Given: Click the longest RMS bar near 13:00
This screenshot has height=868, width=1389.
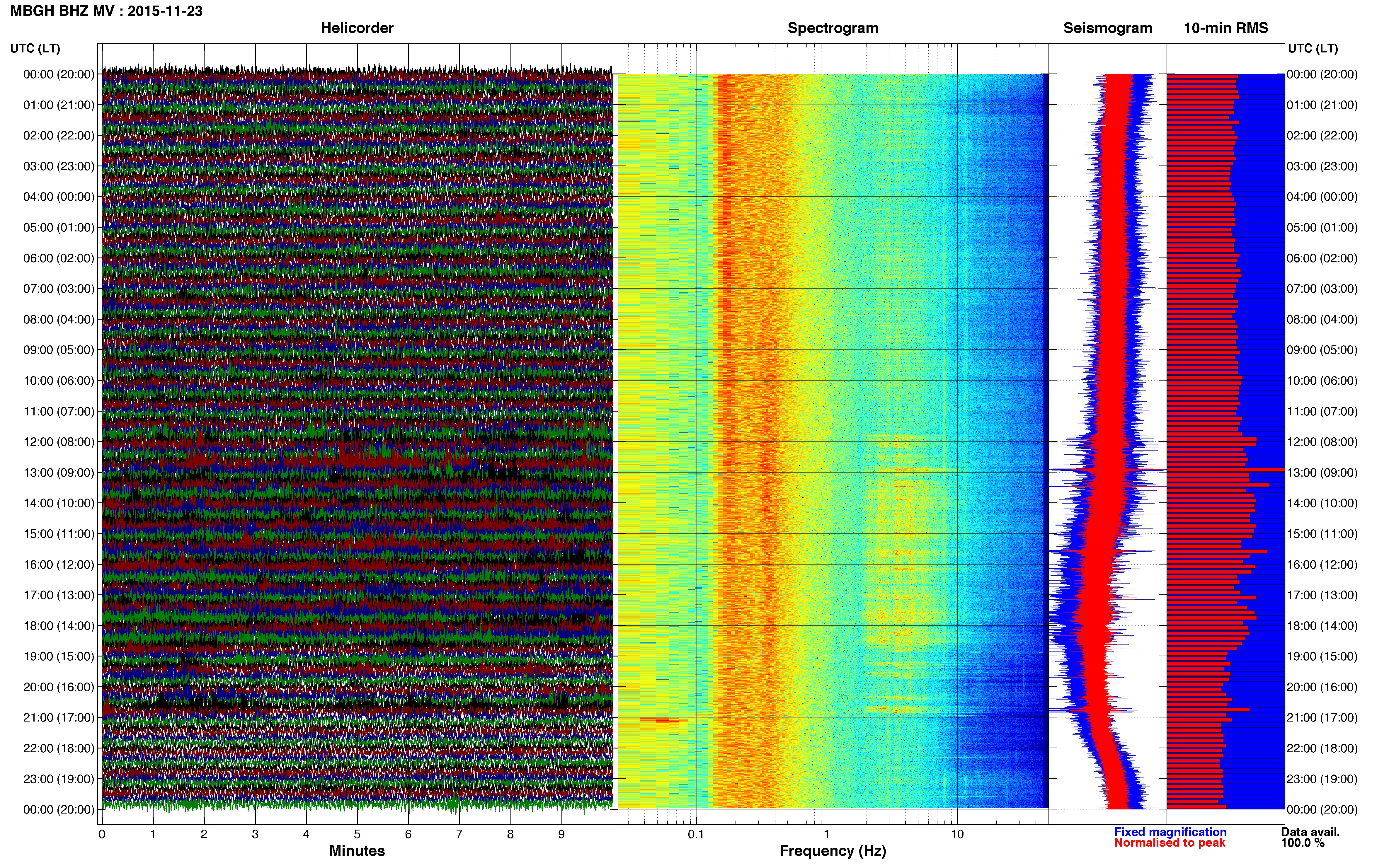Looking at the screenshot, I should click(x=1225, y=470).
